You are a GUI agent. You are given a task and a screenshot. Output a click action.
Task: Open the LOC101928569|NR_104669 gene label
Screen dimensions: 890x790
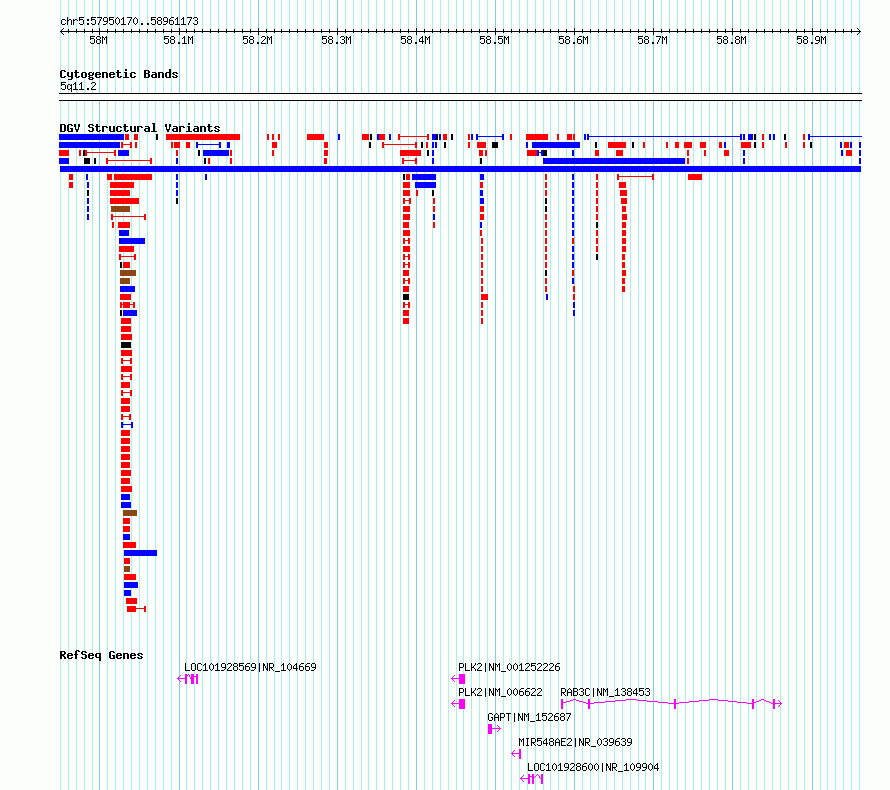250,667
